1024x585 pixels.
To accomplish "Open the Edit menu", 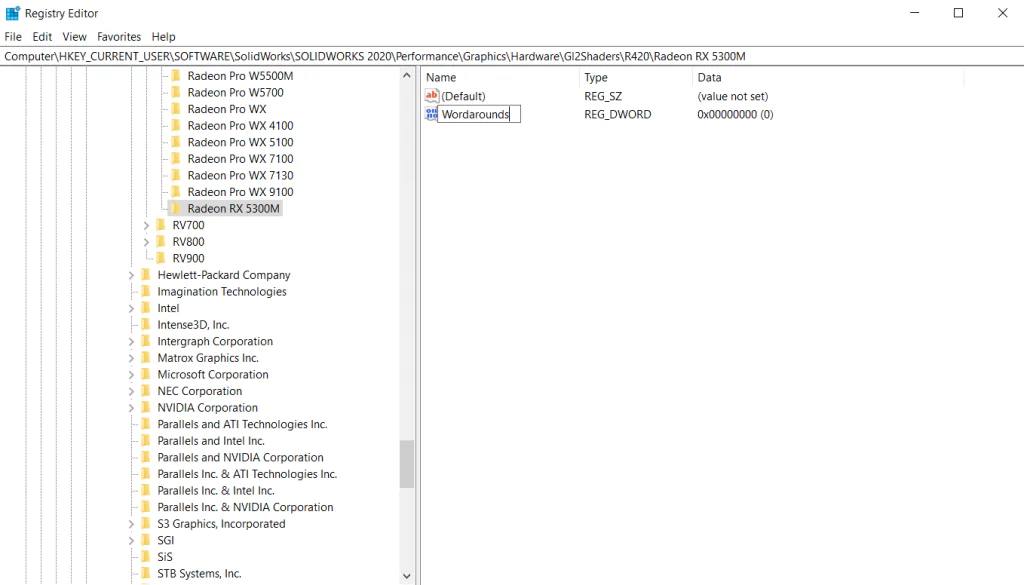I will coord(42,37).
